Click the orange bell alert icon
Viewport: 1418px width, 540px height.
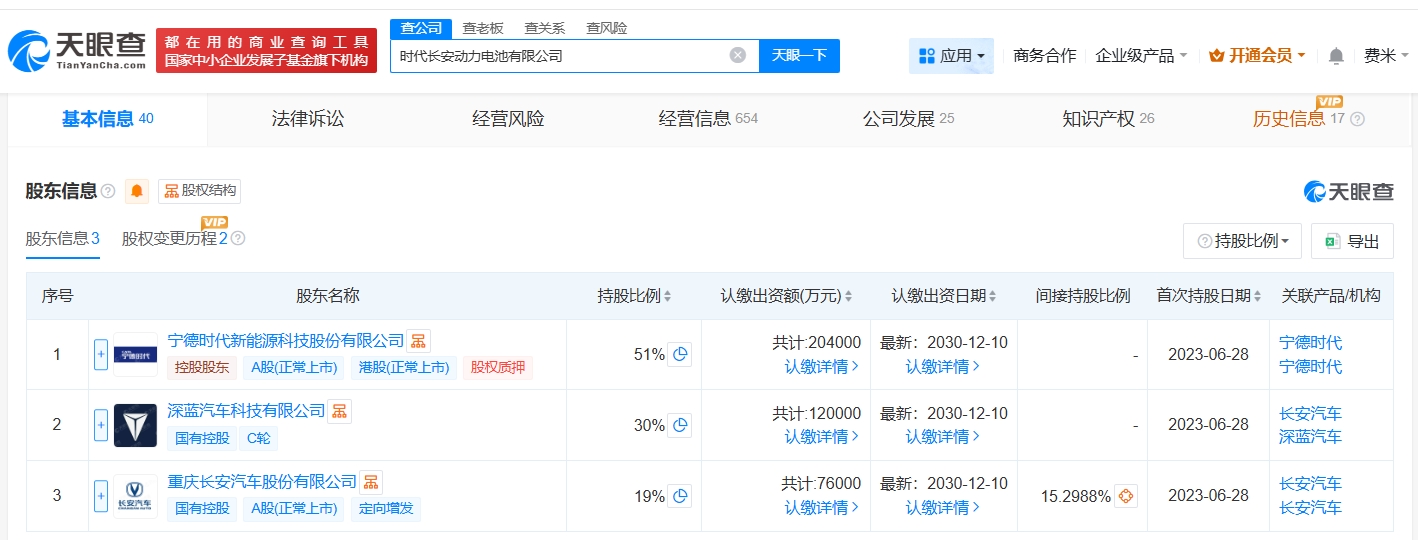[x=137, y=191]
